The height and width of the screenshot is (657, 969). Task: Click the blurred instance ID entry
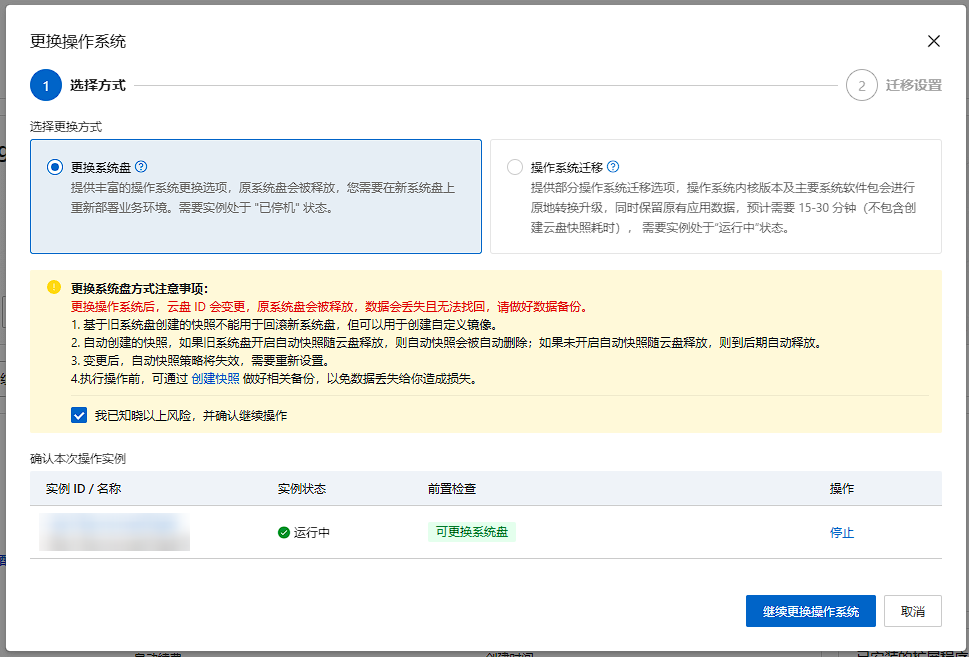[x=114, y=532]
